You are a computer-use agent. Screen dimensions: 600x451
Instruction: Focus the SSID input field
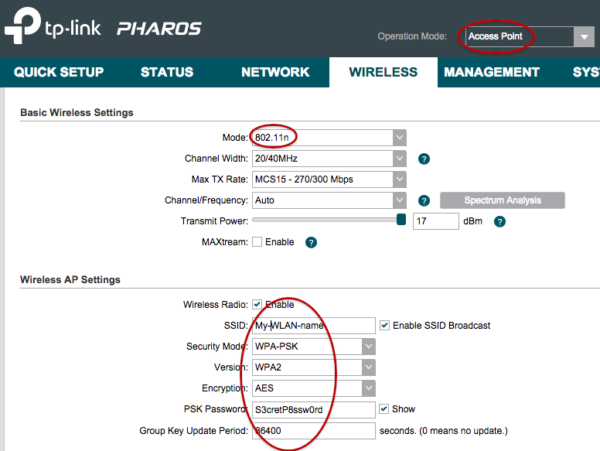314,326
